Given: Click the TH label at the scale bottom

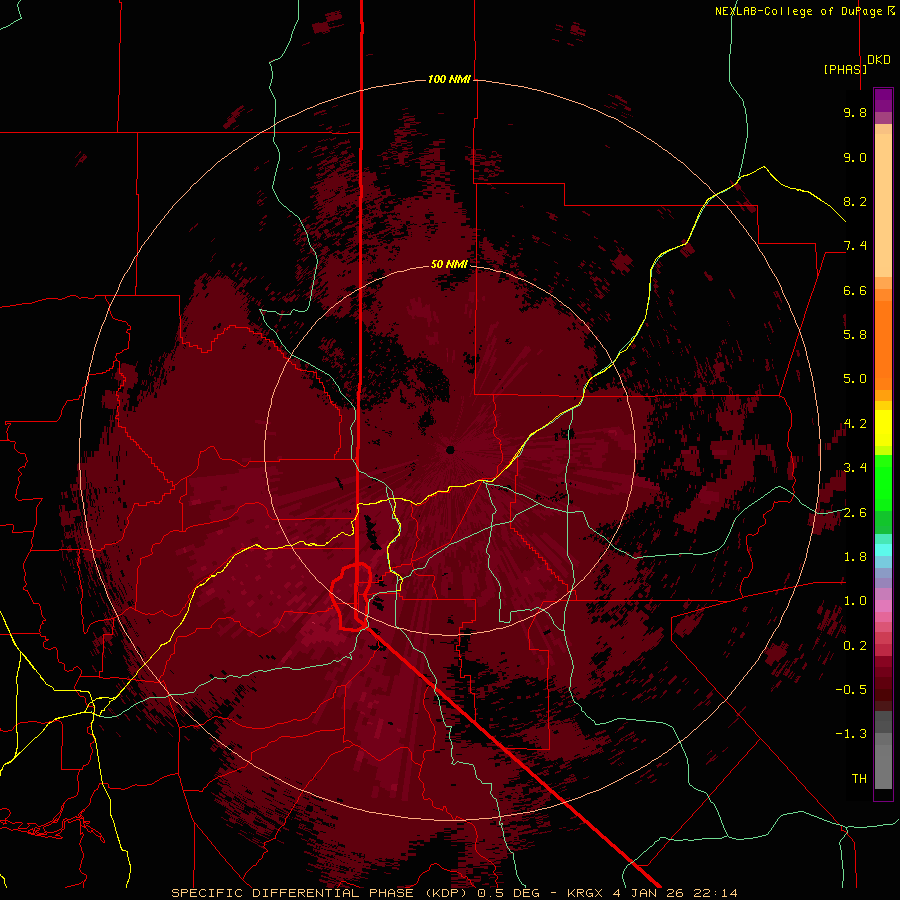Looking at the screenshot, I should pyautogui.click(x=859, y=778).
